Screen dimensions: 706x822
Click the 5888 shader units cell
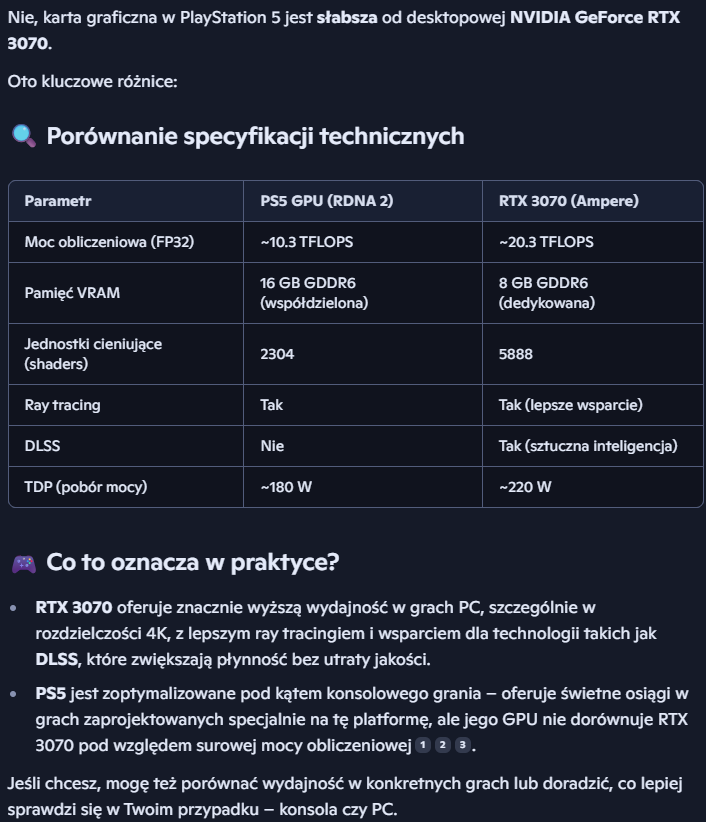[x=517, y=354]
